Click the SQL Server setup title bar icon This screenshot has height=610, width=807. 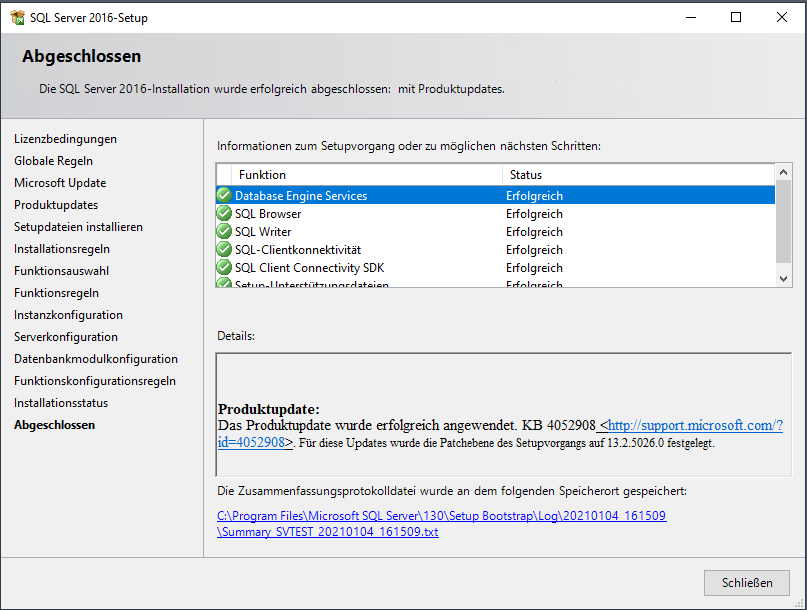[17, 17]
